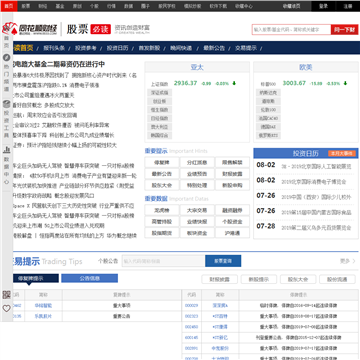
Task: Click the 同花顺财经 logo
Action: coord(30,29)
